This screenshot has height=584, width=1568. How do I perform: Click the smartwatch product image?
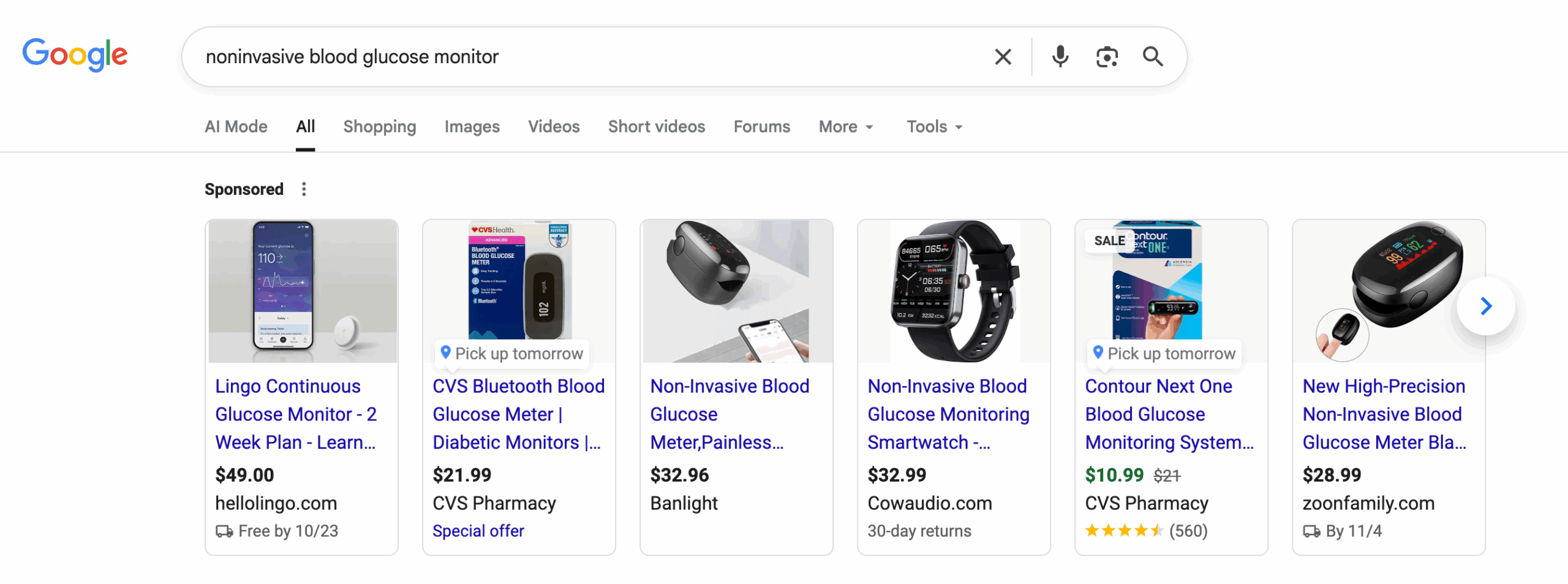pyautogui.click(x=954, y=291)
